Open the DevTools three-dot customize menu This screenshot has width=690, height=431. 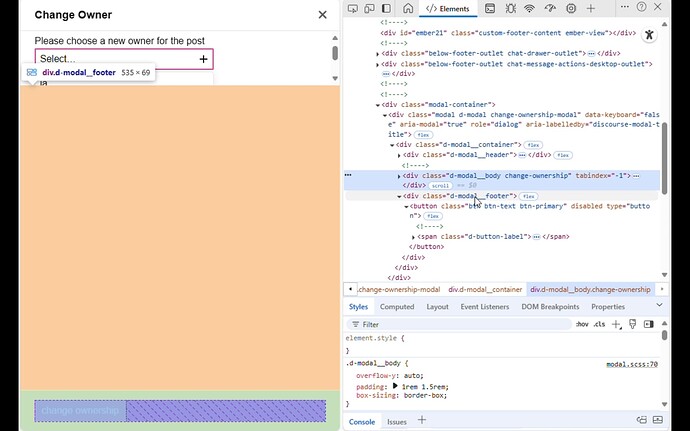click(x=624, y=7)
